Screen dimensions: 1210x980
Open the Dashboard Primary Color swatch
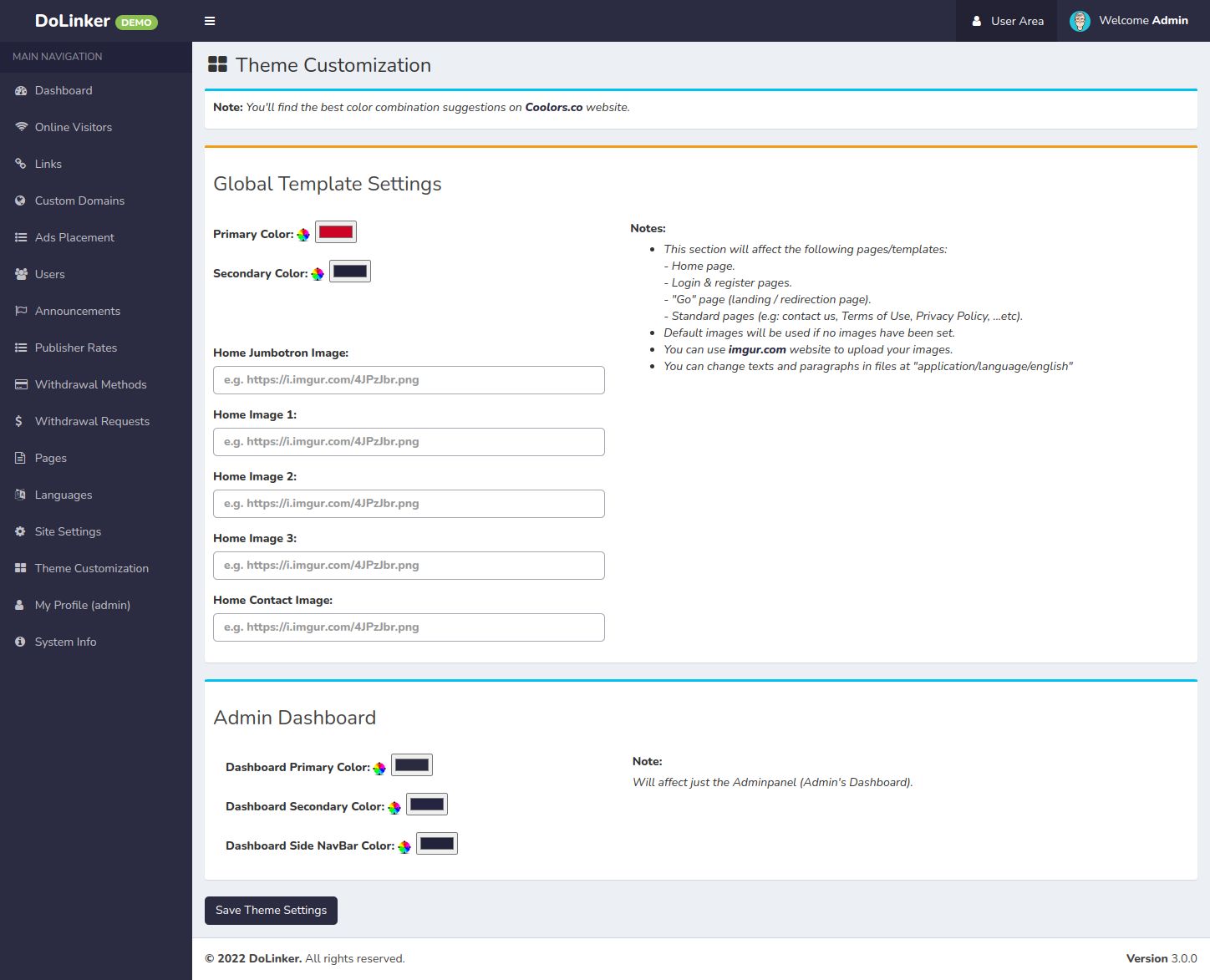[412, 765]
